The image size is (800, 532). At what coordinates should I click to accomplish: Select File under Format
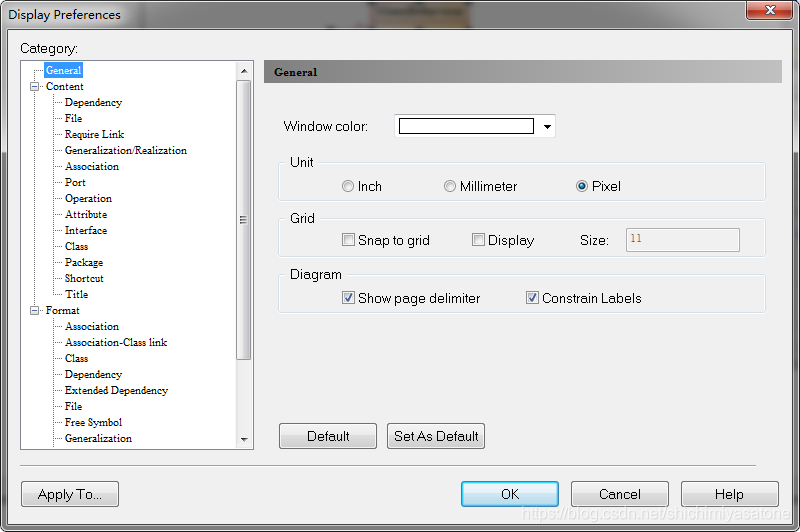[73, 407]
